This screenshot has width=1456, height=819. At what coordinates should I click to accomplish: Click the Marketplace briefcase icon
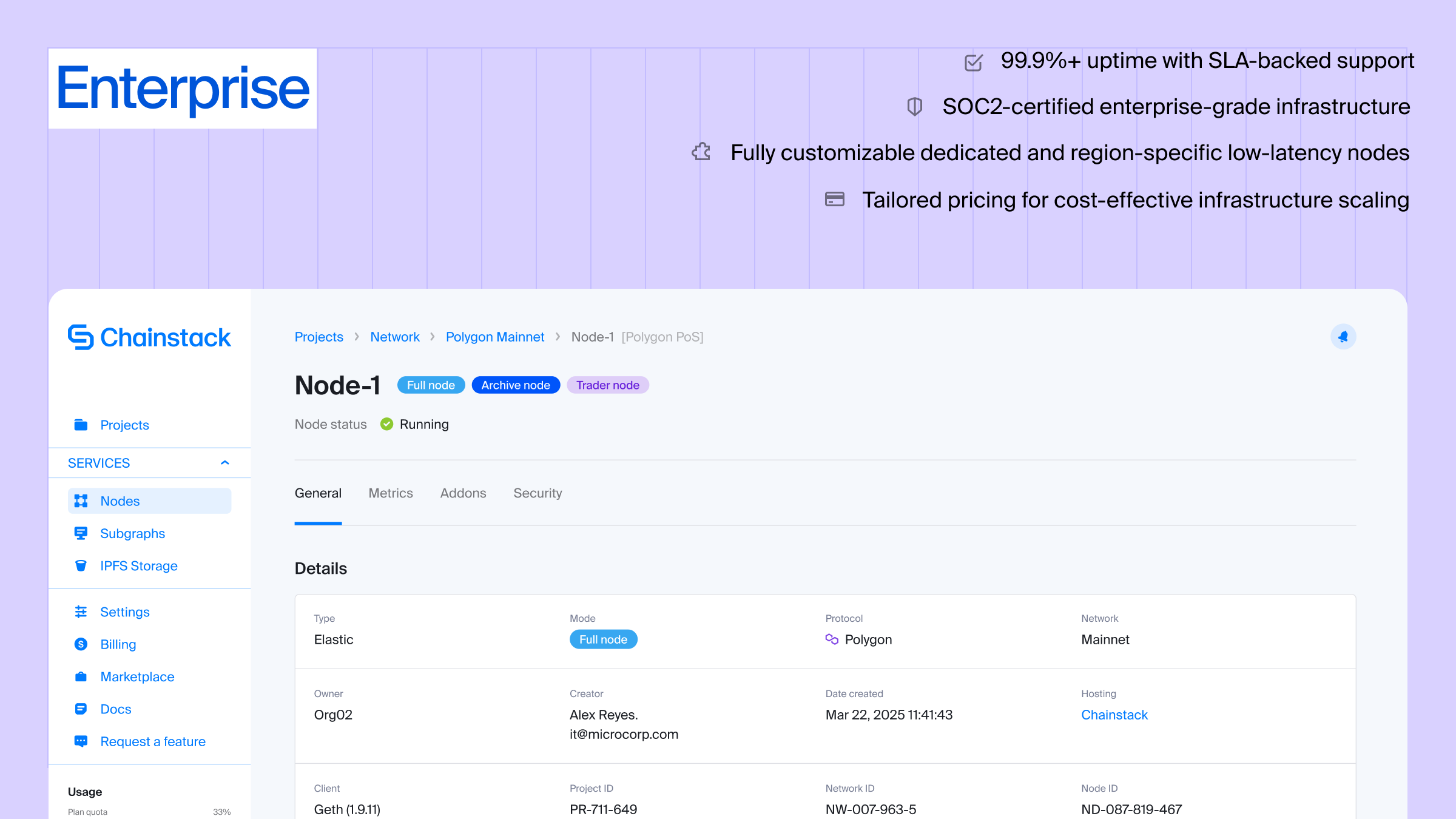click(81, 676)
